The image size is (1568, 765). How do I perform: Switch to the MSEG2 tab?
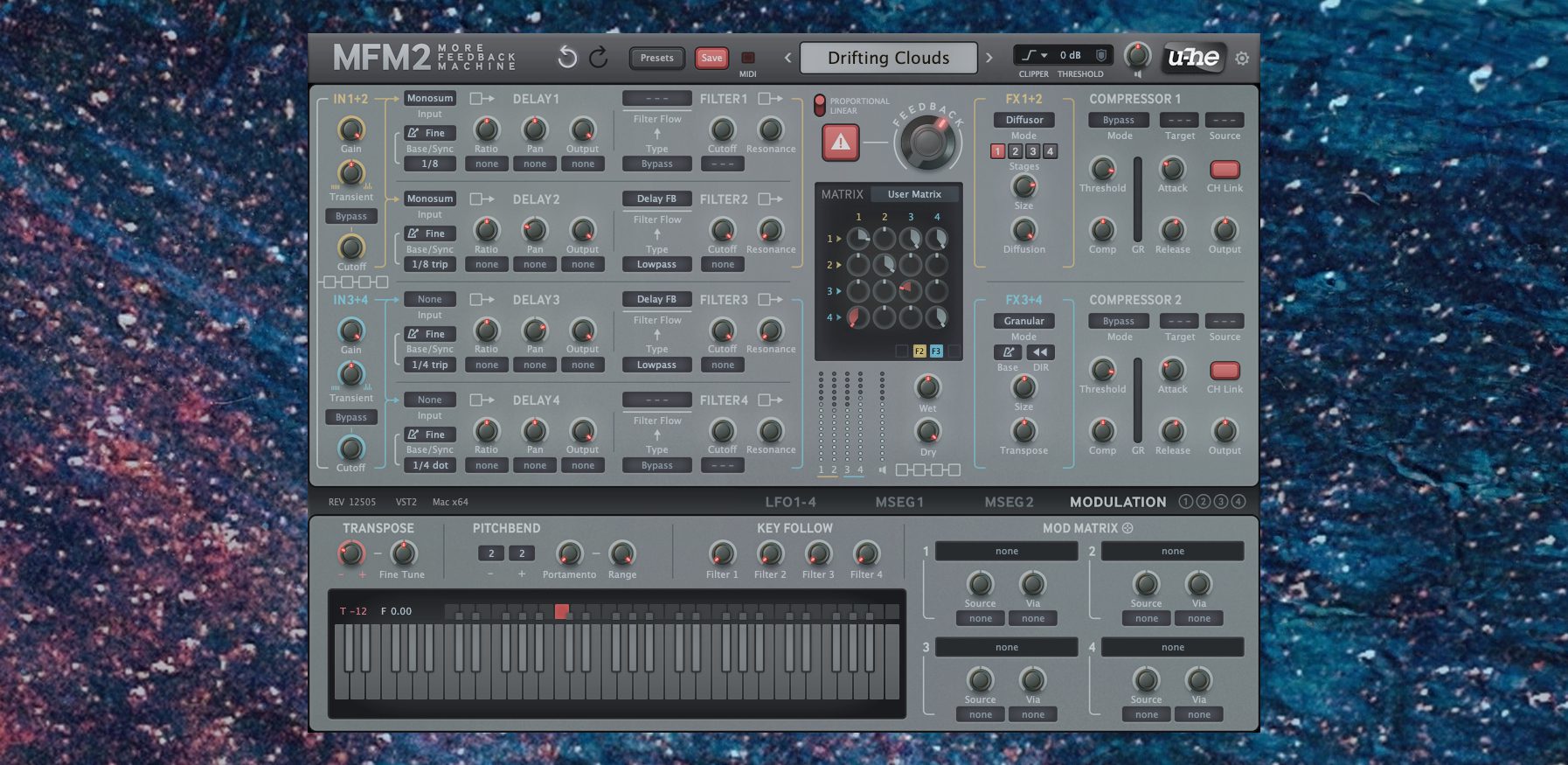pyautogui.click(x=1009, y=502)
